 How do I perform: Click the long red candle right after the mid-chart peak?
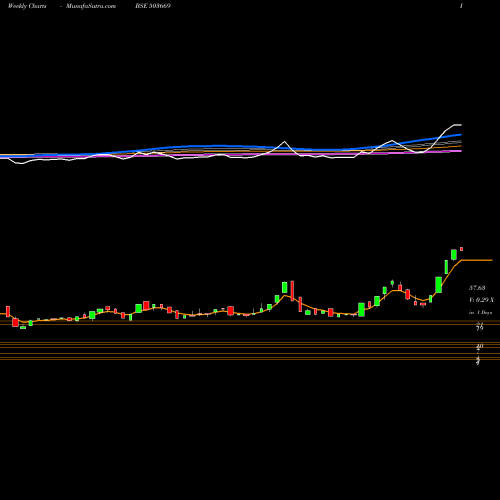pos(292,291)
